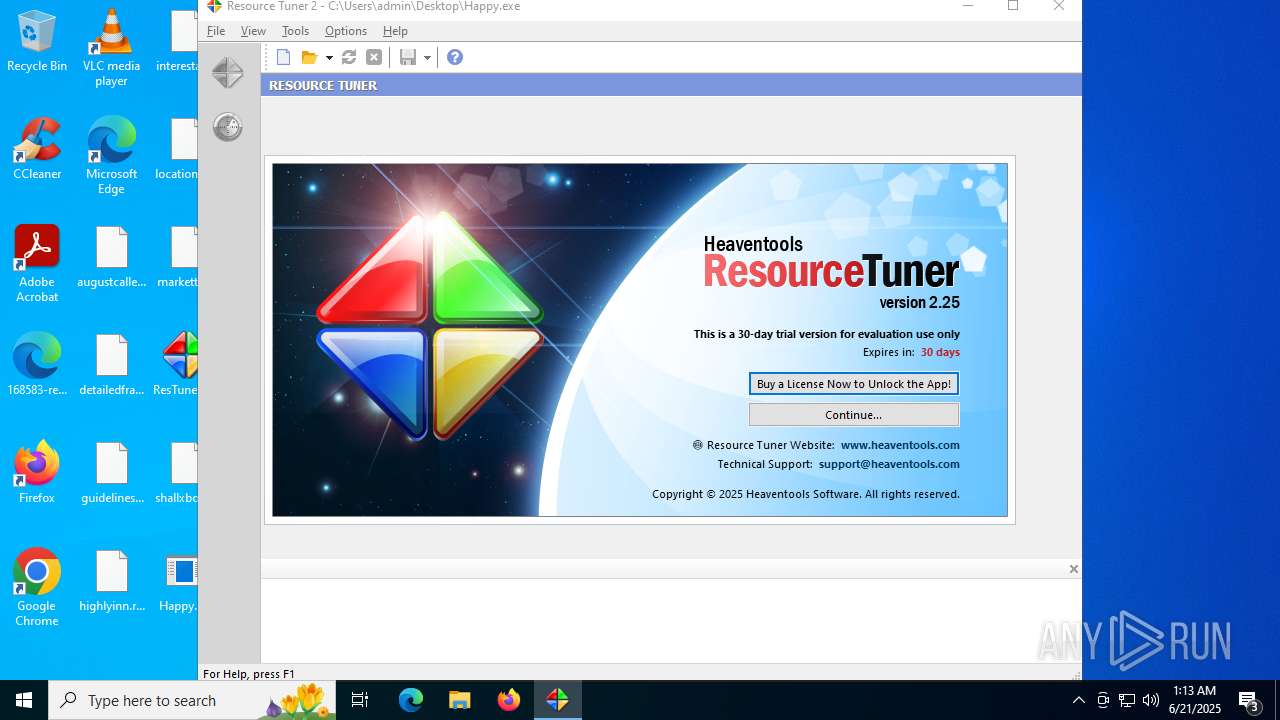Expand the Open file dropdown arrow
Viewport: 1280px width, 720px height.
coord(329,58)
